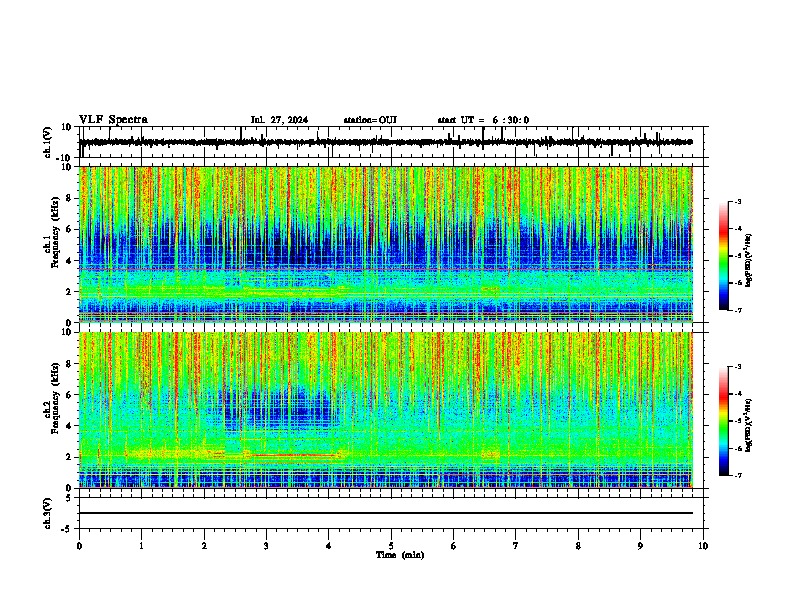Image resolution: width=792 pixels, height=612 pixels.
Task: Click the flat ch.3 voltage trace line
Action: coord(386,513)
